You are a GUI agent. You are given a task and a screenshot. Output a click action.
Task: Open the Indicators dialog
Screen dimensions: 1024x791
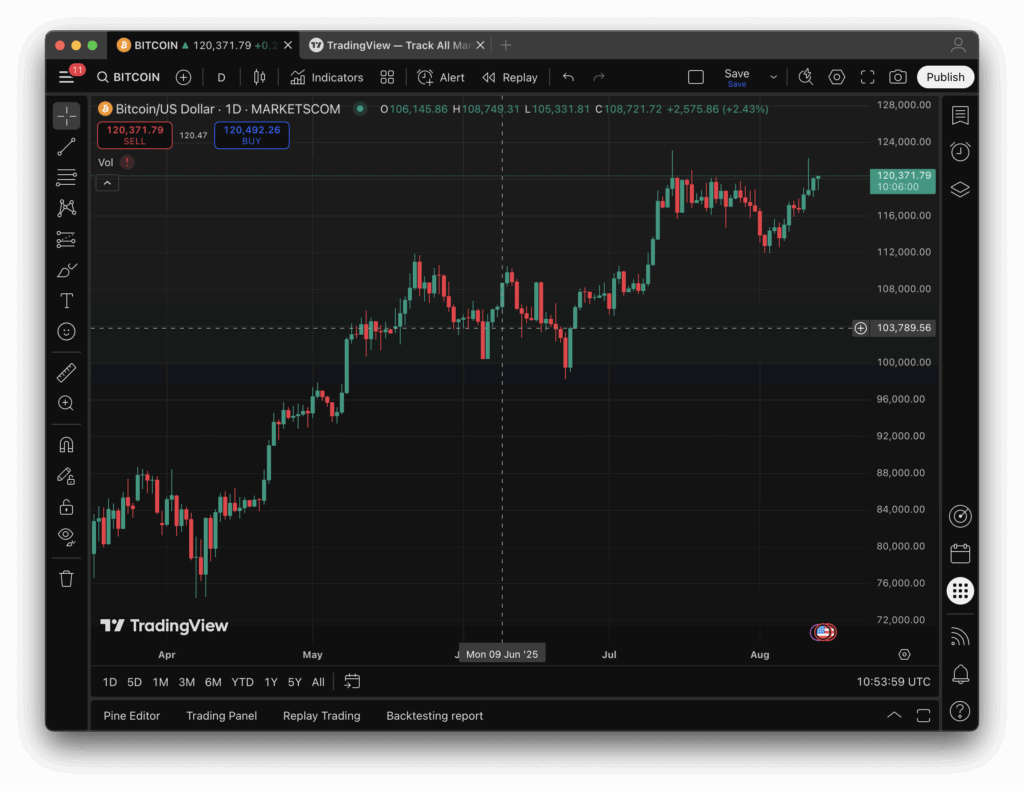(327, 77)
